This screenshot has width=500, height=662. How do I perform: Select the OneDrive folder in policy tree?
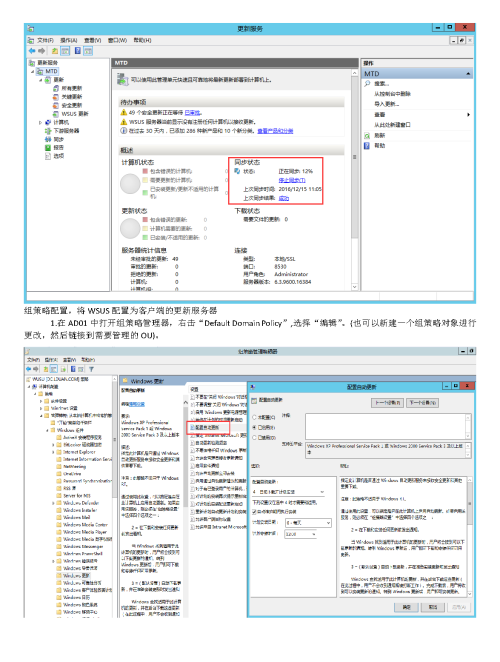[x=72, y=474]
